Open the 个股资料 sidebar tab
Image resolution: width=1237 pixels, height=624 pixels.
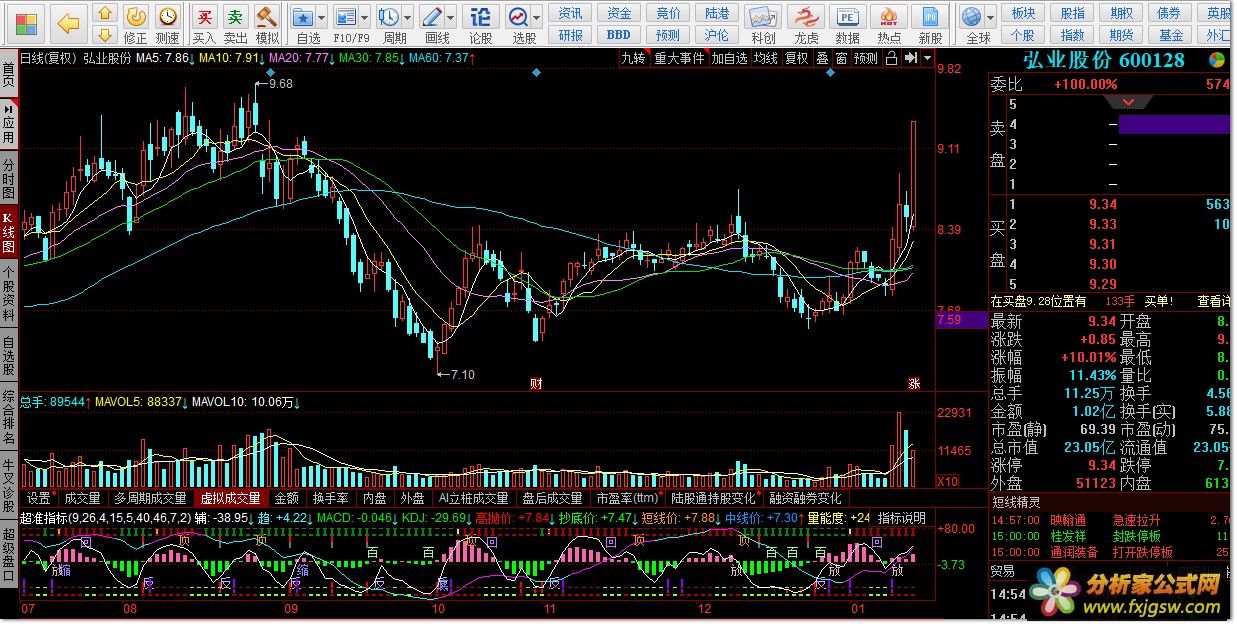[8, 294]
